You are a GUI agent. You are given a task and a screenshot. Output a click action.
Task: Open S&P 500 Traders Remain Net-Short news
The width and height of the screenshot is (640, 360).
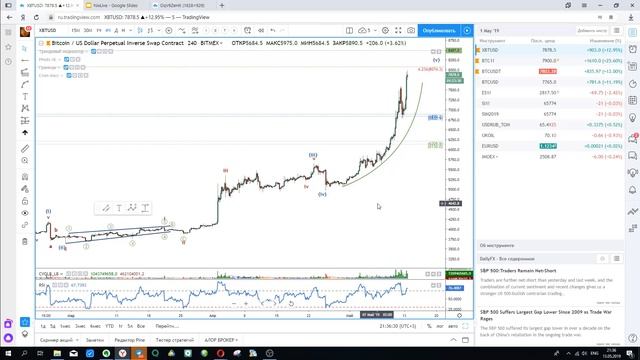(518, 271)
